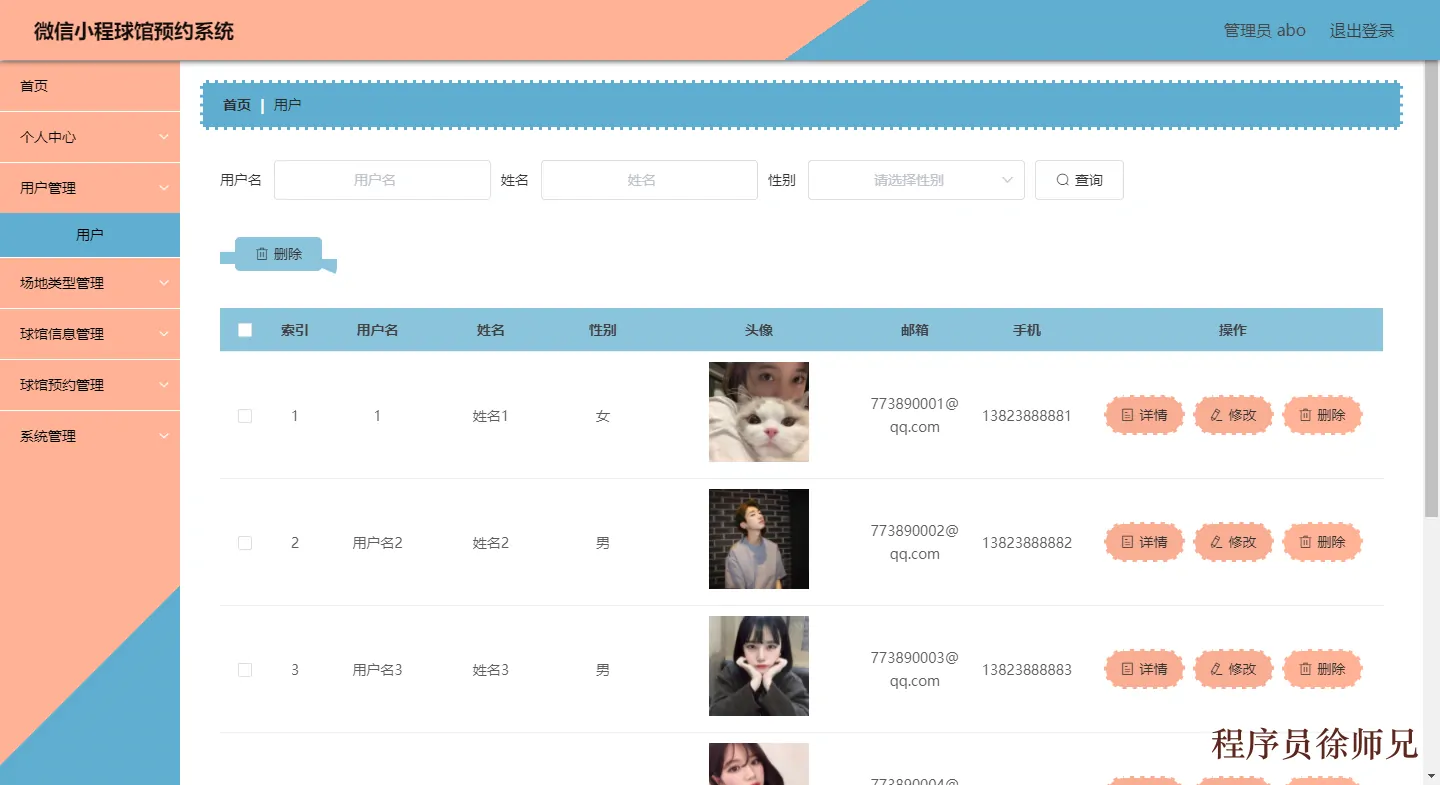1440x785 pixels.
Task: Run search with 查询 button
Action: (1079, 180)
